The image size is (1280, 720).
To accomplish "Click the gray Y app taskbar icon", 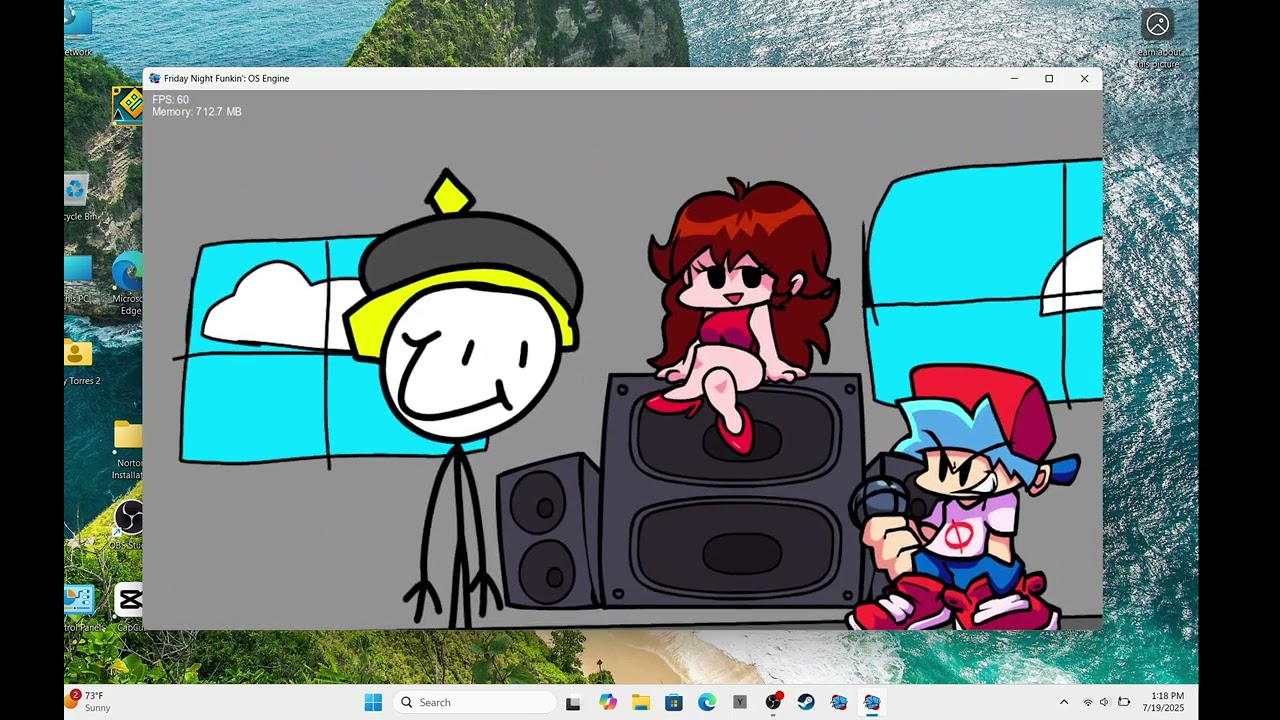I will coord(740,702).
